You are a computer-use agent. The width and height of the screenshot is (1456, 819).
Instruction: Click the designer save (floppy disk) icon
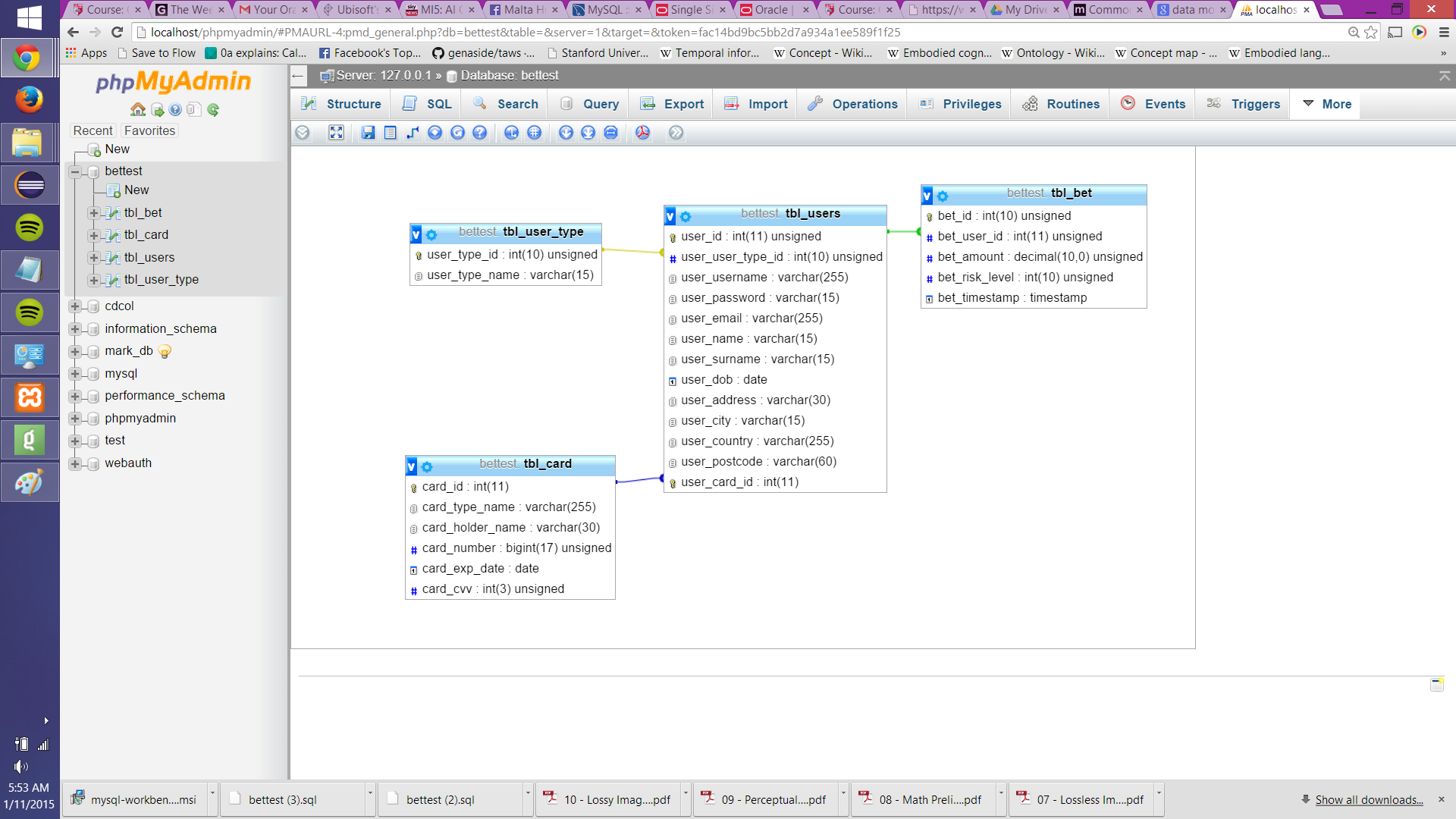coord(368,133)
